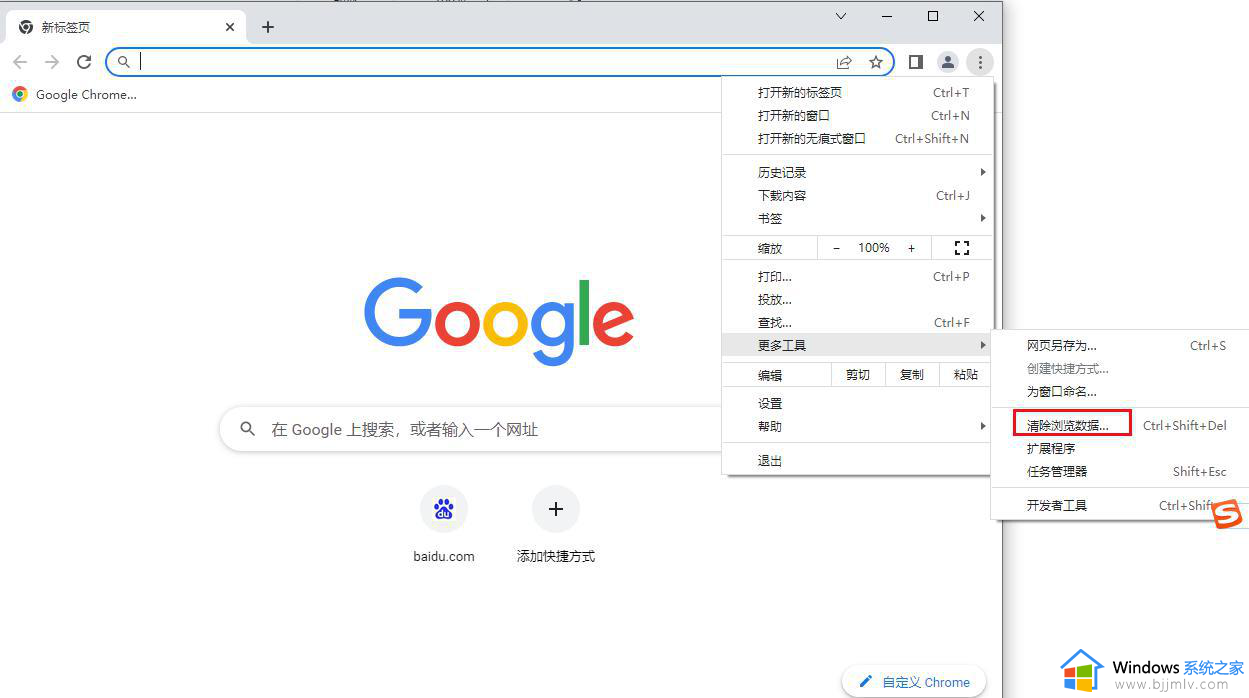
Task: Select 打开新的窗口 menu item
Action: [x=858, y=115]
